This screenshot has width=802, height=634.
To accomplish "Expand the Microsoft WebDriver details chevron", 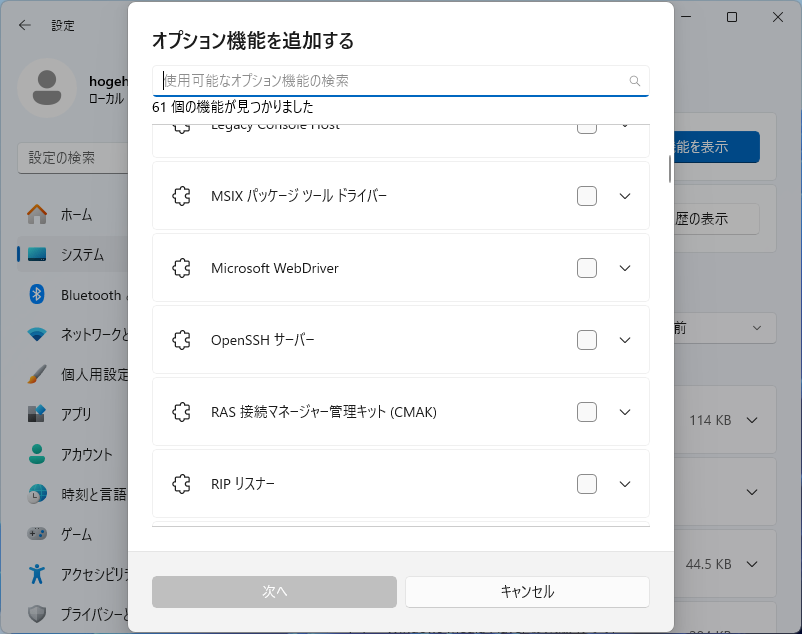I will pyautogui.click(x=625, y=268).
